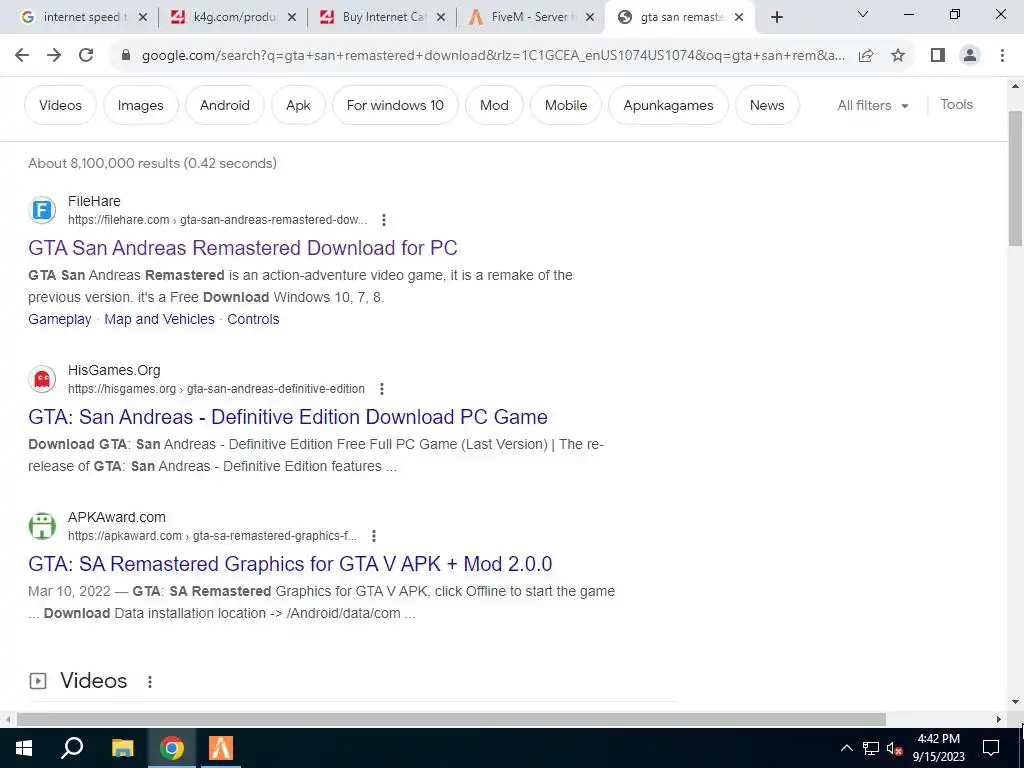Open the Gameplay sitelink
Viewport: 1024px width, 768px height.
pyautogui.click(x=59, y=319)
